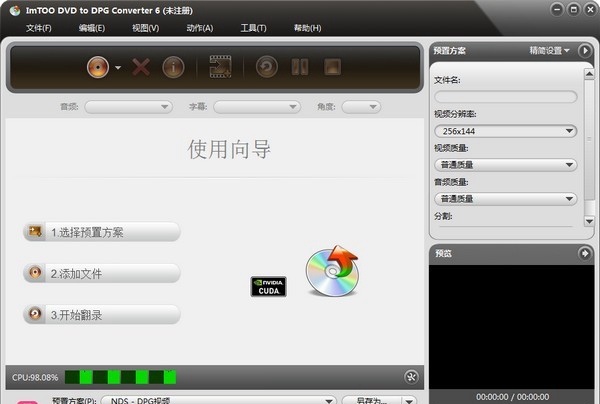Expand the 角度 angle dropdown
This screenshot has width=600, height=404.
pos(361,107)
